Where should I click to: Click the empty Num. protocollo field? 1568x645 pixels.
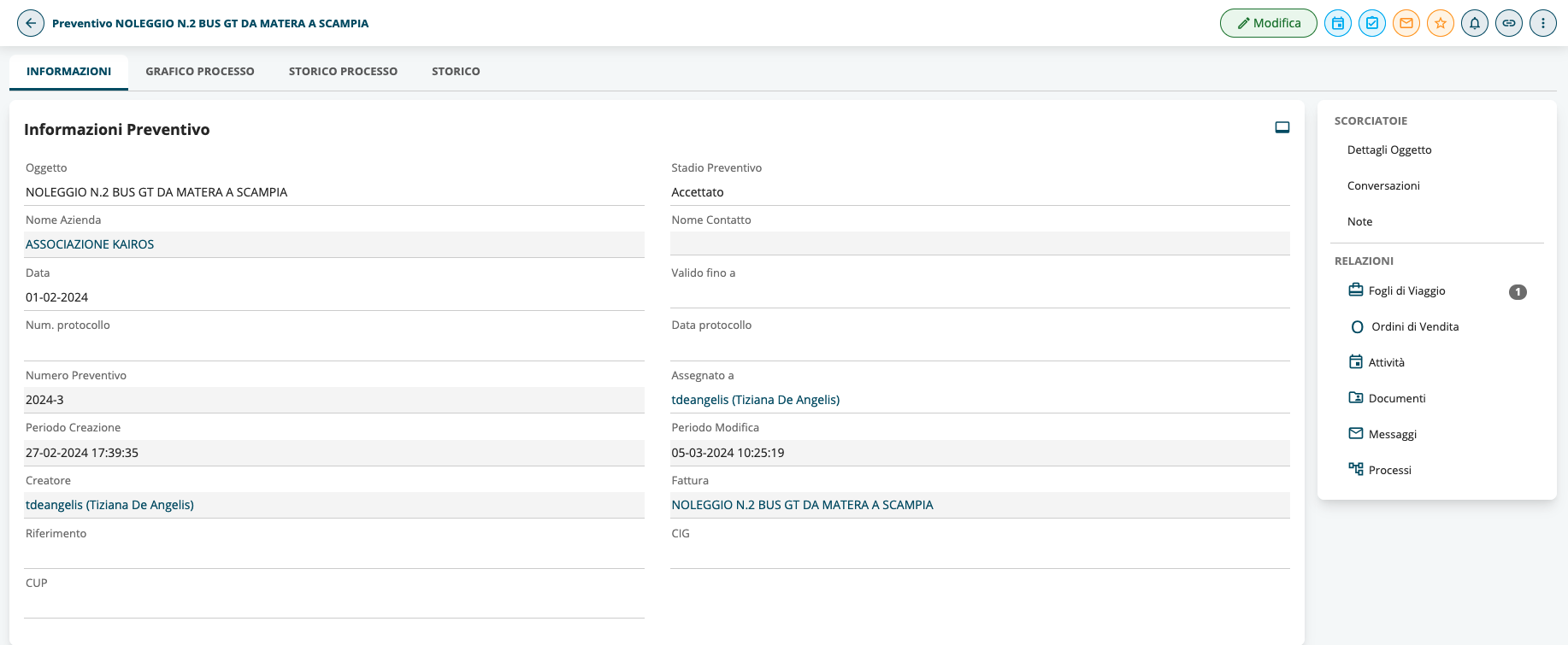pos(334,349)
